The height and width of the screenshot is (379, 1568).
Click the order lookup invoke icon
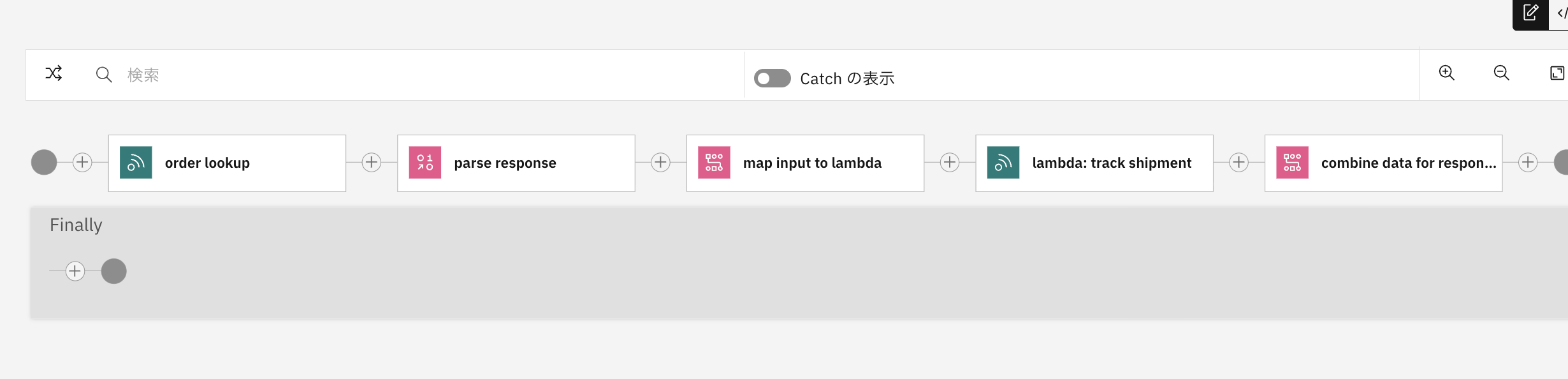136,163
